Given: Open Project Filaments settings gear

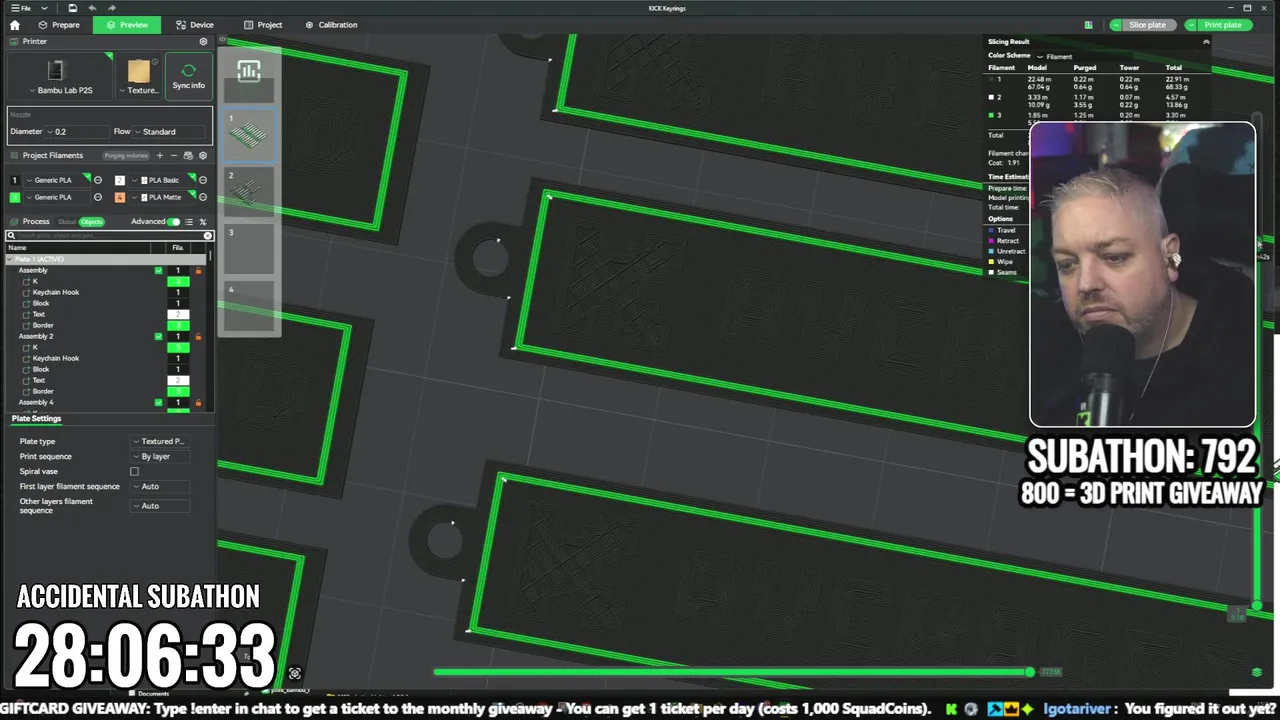Looking at the screenshot, I should [203, 155].
